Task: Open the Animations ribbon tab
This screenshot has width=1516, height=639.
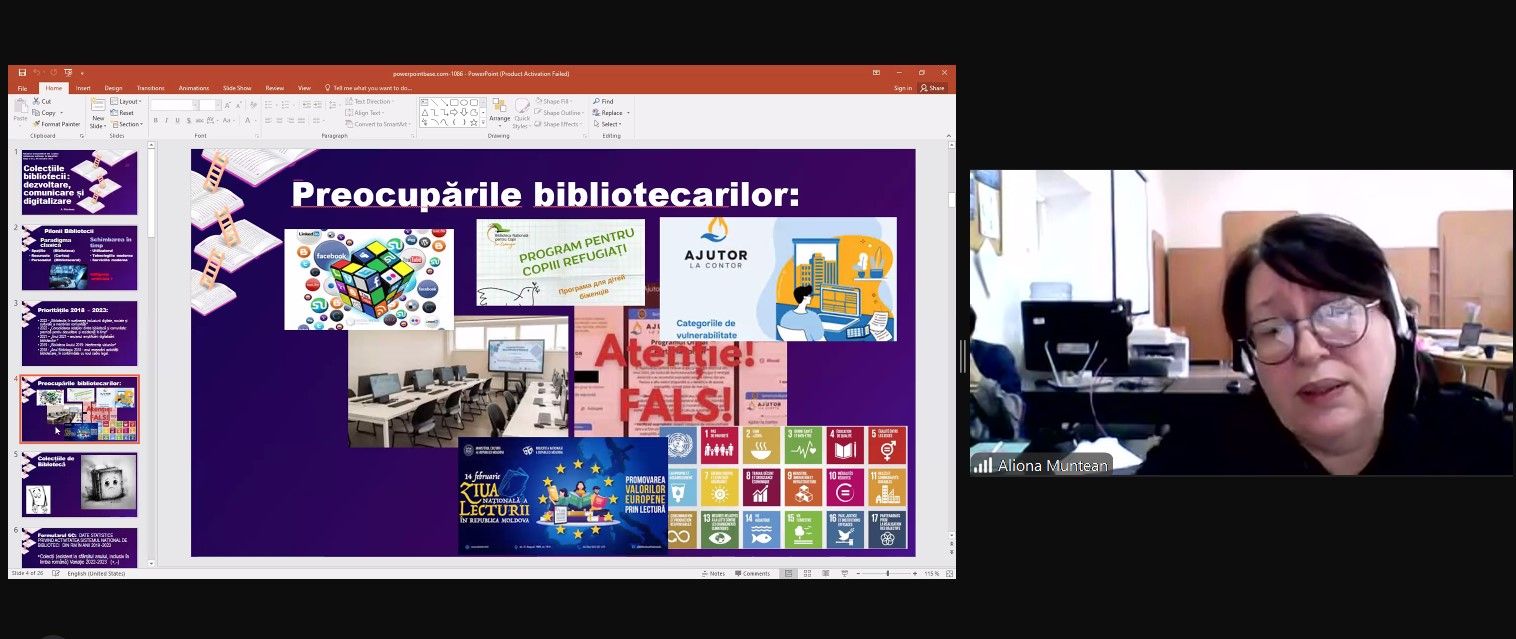Action: (194, 88)
